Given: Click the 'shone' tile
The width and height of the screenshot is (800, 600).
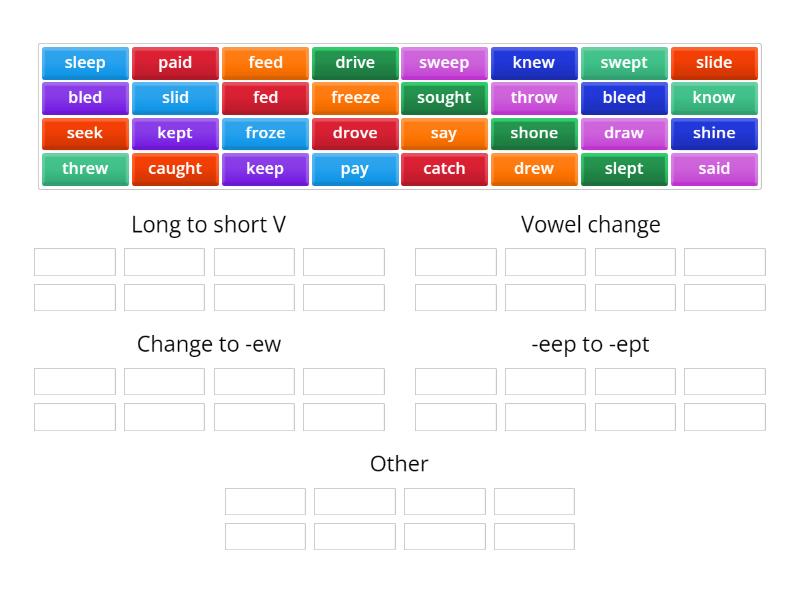Looking at the screenshot, I should (534, 133).
